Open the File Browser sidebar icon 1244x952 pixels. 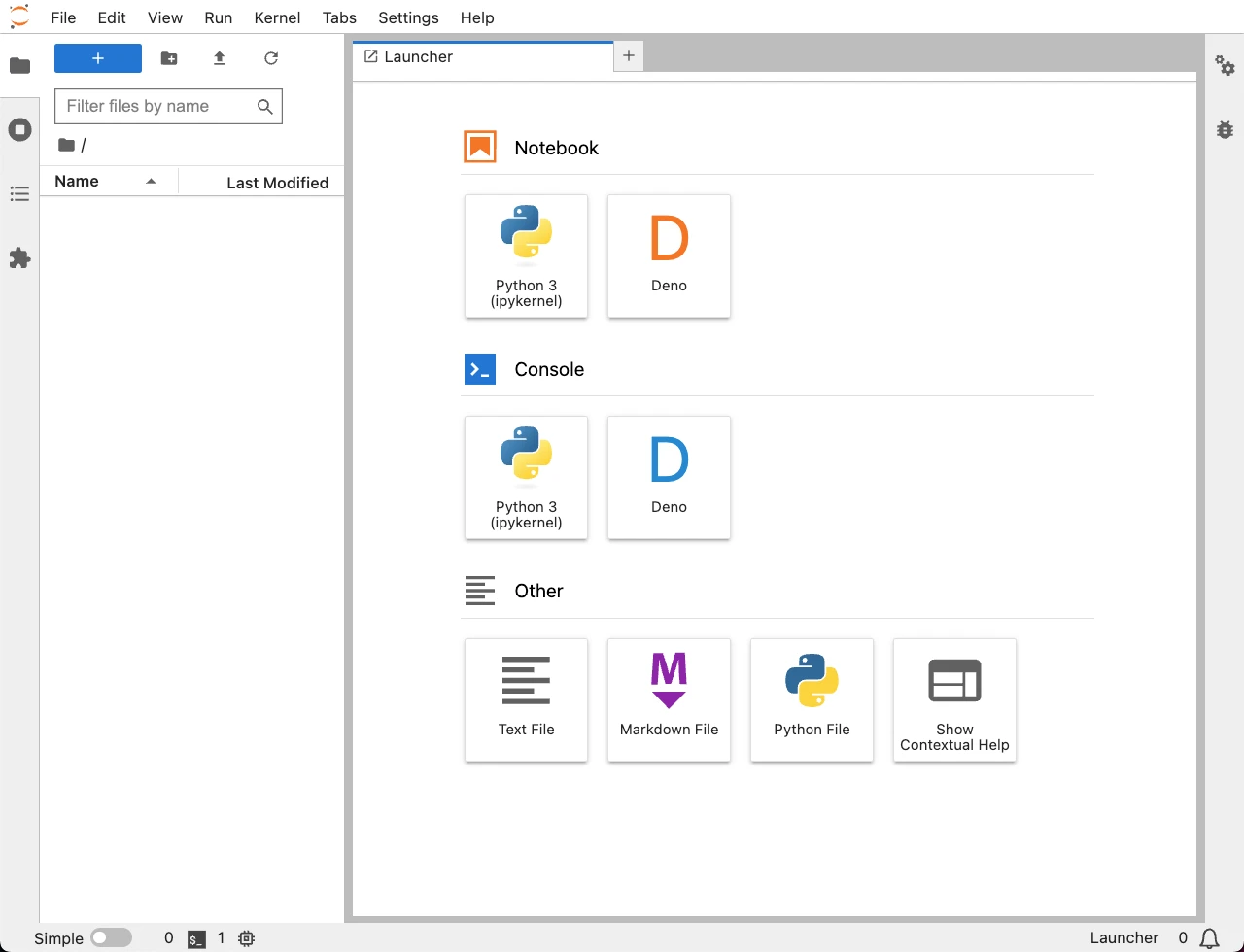[x=19, y=66]
